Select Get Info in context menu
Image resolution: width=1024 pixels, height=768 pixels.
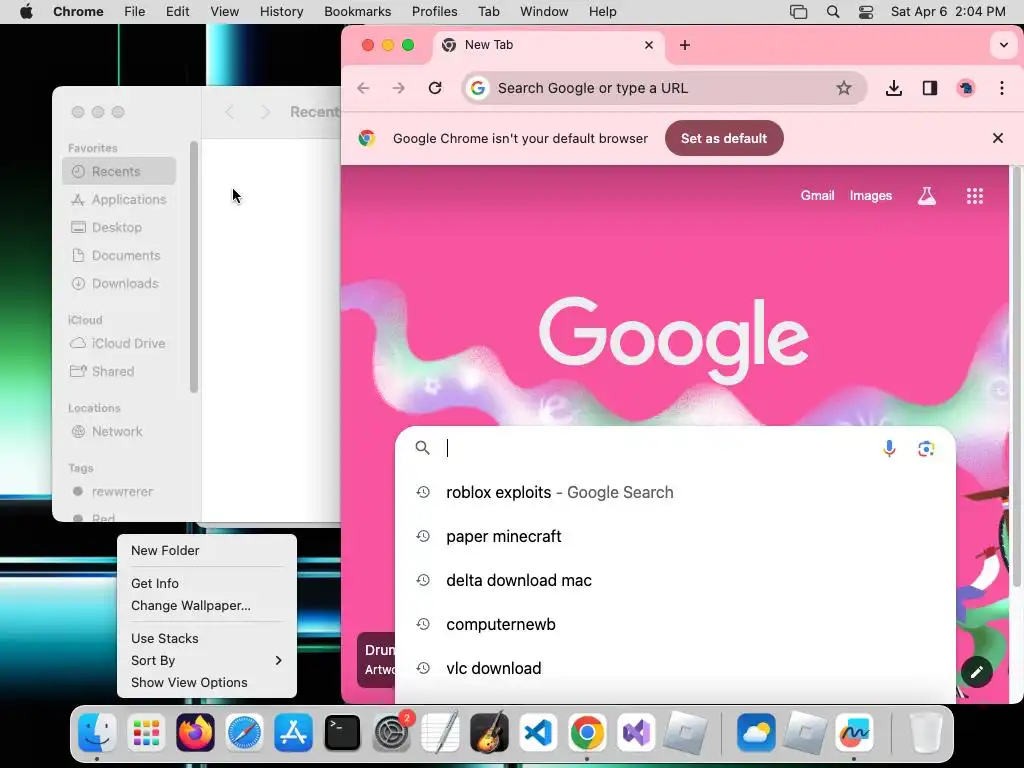coord(206,583)
